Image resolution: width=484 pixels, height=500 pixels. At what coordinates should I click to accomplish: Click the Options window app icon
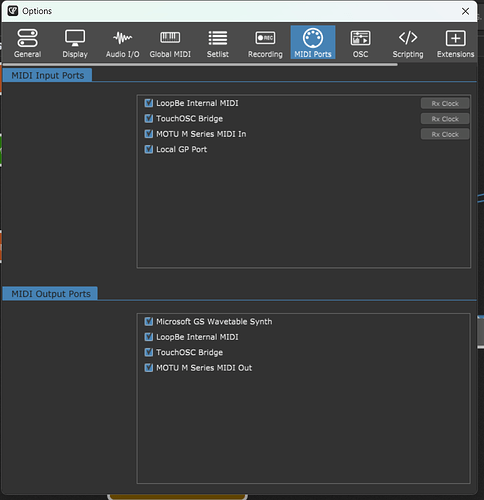pos(13,11)
